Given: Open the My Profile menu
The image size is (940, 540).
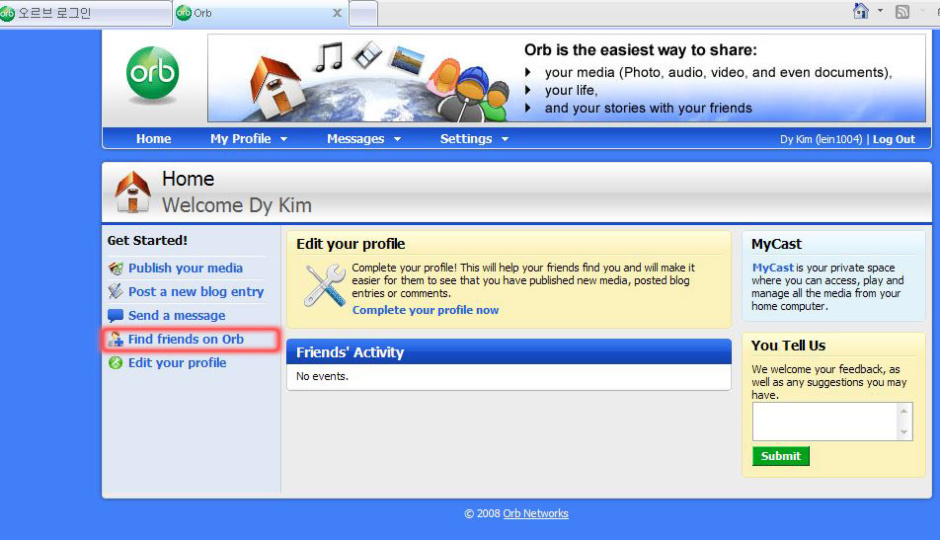Looking at the screenshot, I should click(x=240, y=138).
